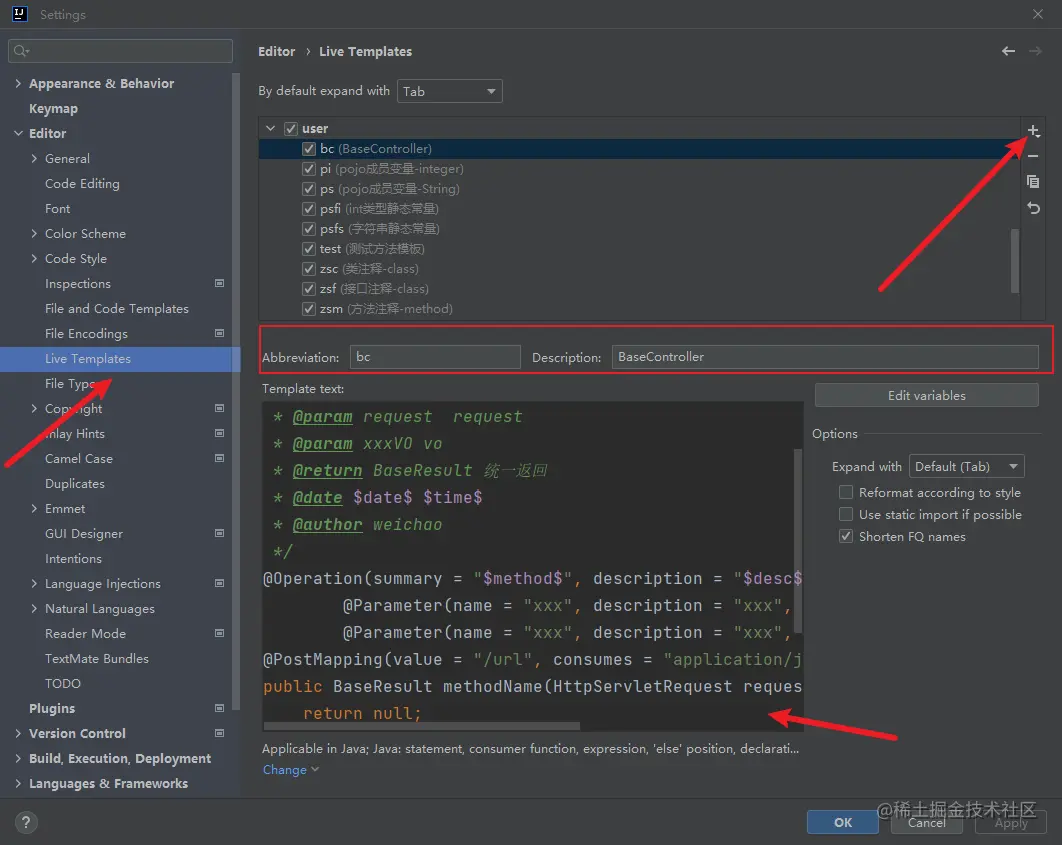This screenshot has height=845, width=1062.
Task: Toggle the psfi template checkbox
Action: click(x=309, y=209)
